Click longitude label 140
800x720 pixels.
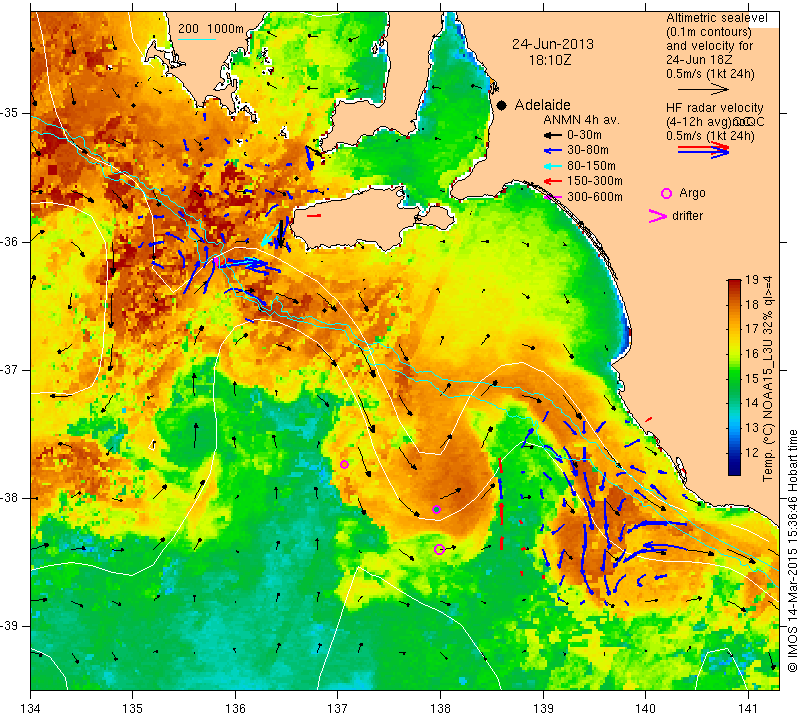tap(645, 708)
